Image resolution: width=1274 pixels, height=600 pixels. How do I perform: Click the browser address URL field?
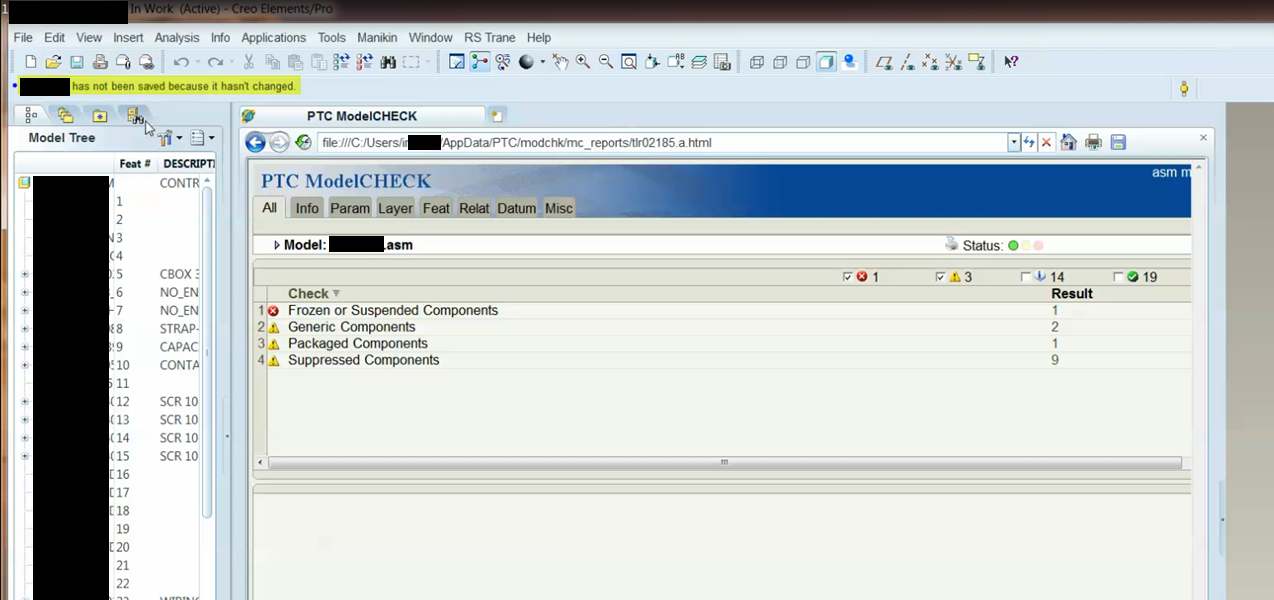pyautogui.click(x=663, y=142)
